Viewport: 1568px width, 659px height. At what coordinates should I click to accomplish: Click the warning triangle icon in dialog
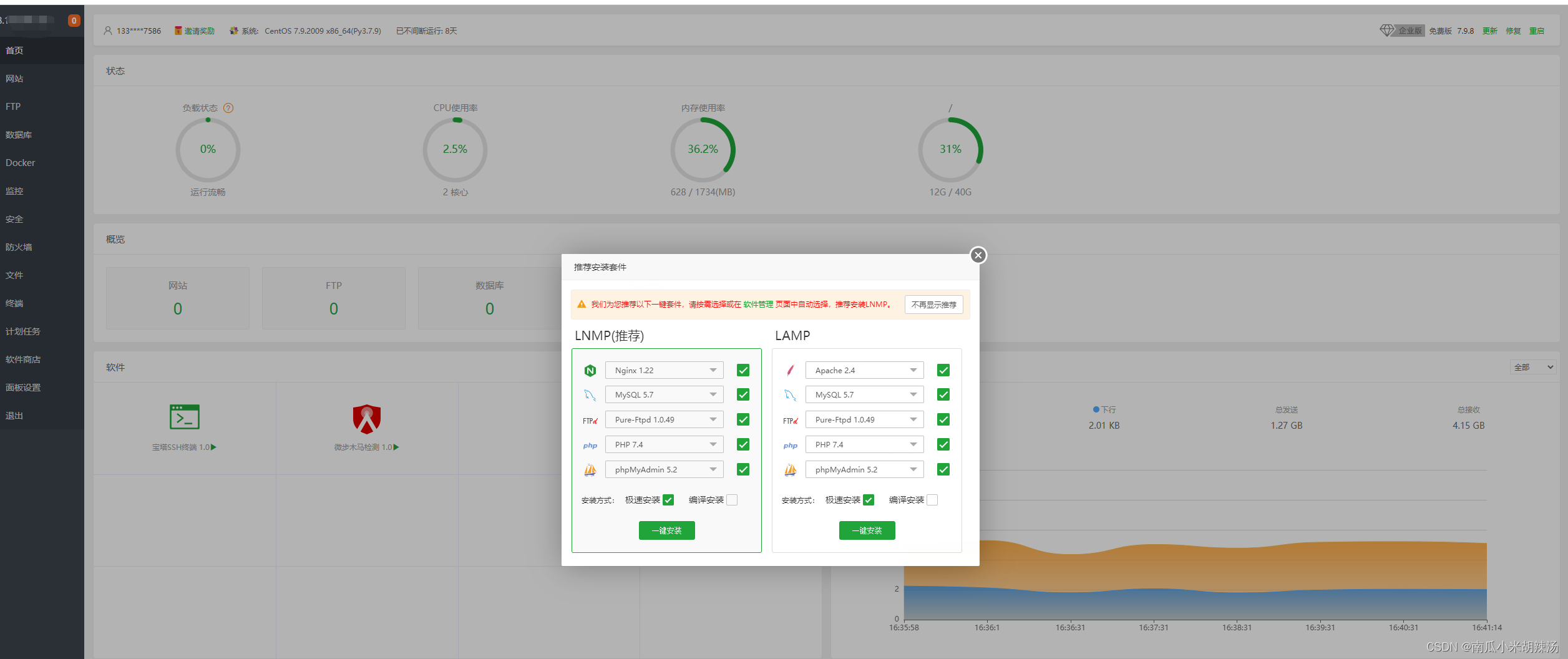point(582,305)
